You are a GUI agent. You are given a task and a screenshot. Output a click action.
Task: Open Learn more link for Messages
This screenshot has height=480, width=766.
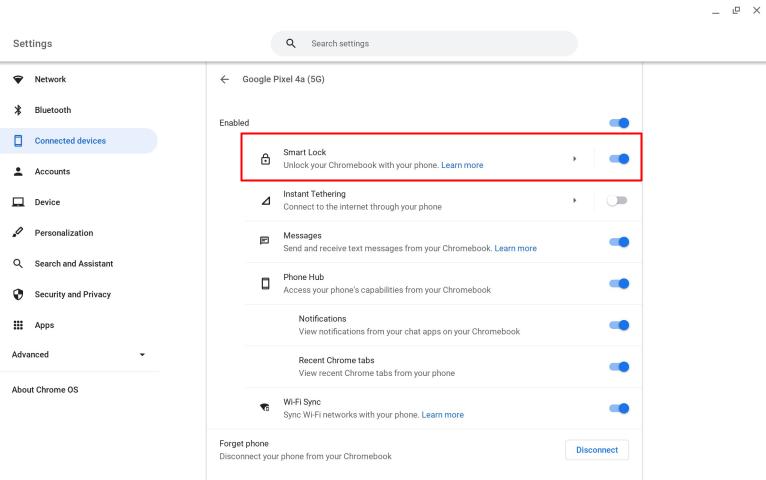(515, 248)
